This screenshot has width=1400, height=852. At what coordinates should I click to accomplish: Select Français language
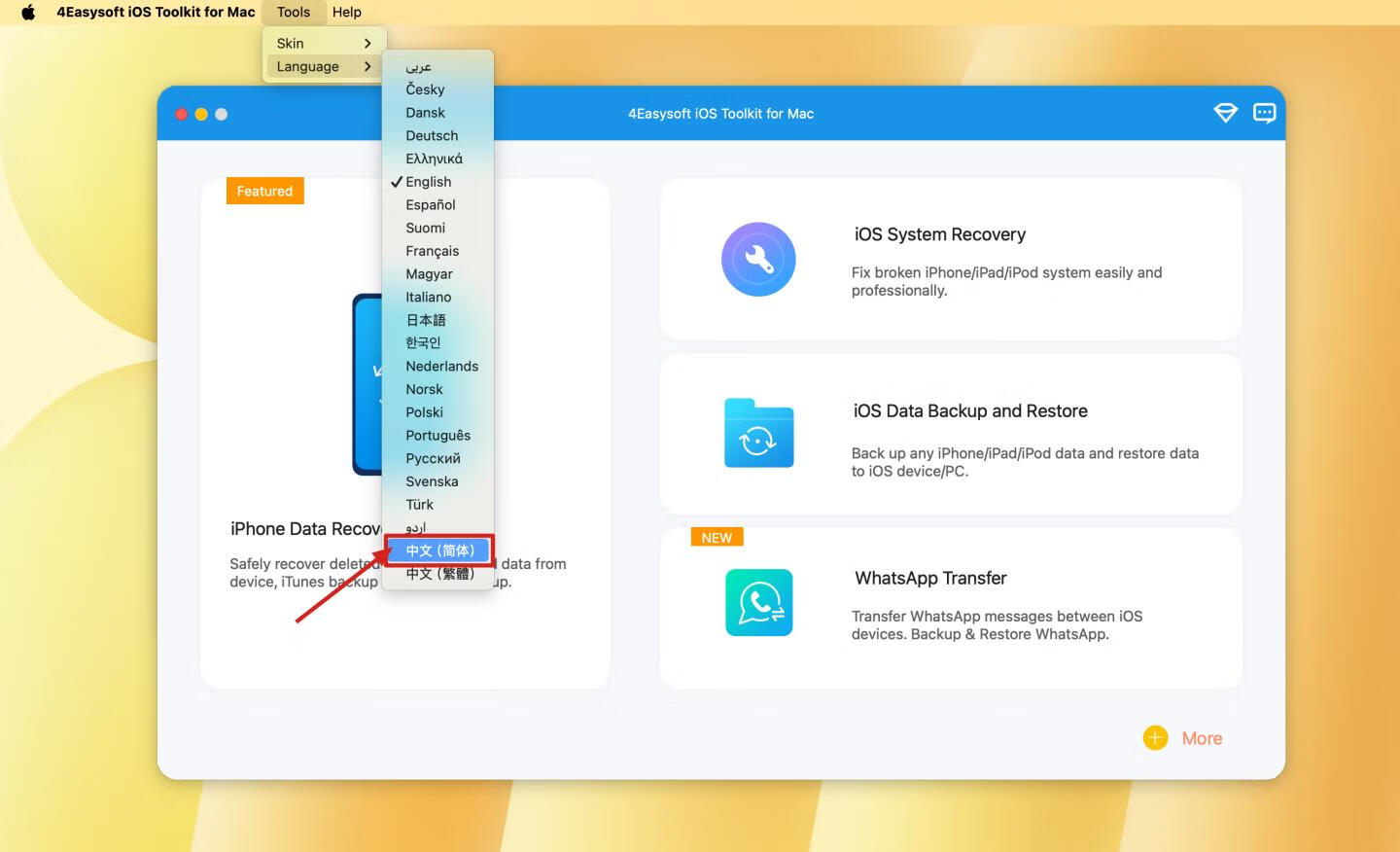437,251
